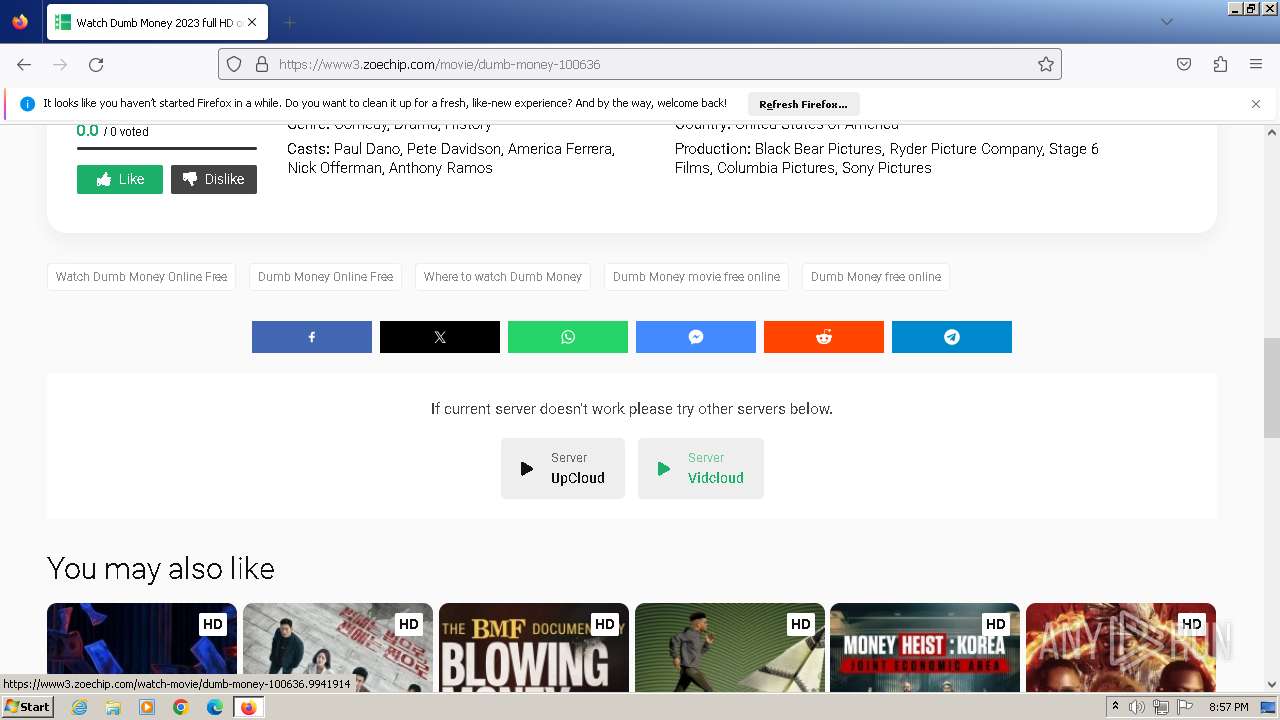
Task: Click the scrollbar up arrow
Action: click(x=1272, y=132)
